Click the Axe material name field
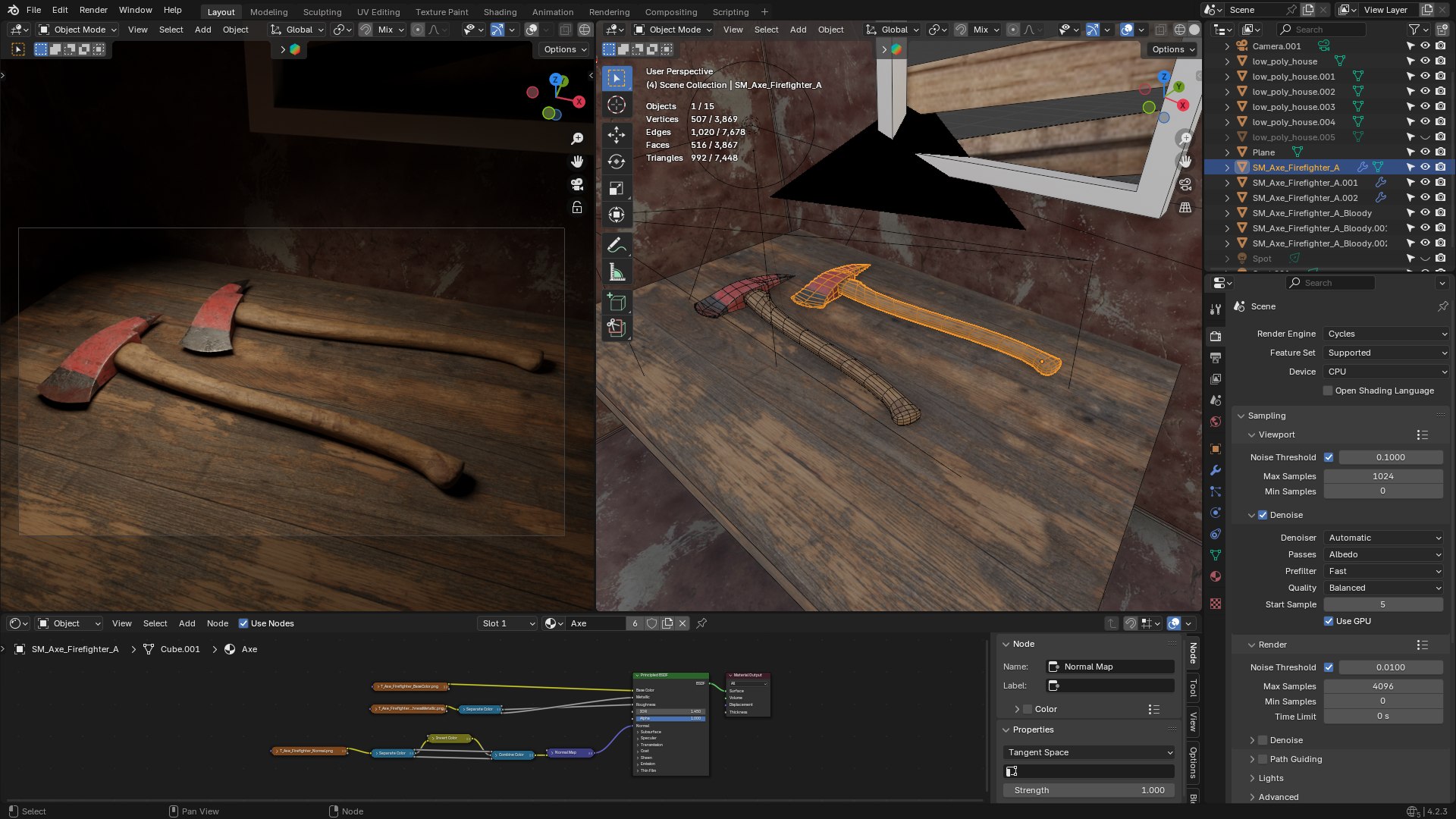1456x819 pixels. [x=596, y=623]
